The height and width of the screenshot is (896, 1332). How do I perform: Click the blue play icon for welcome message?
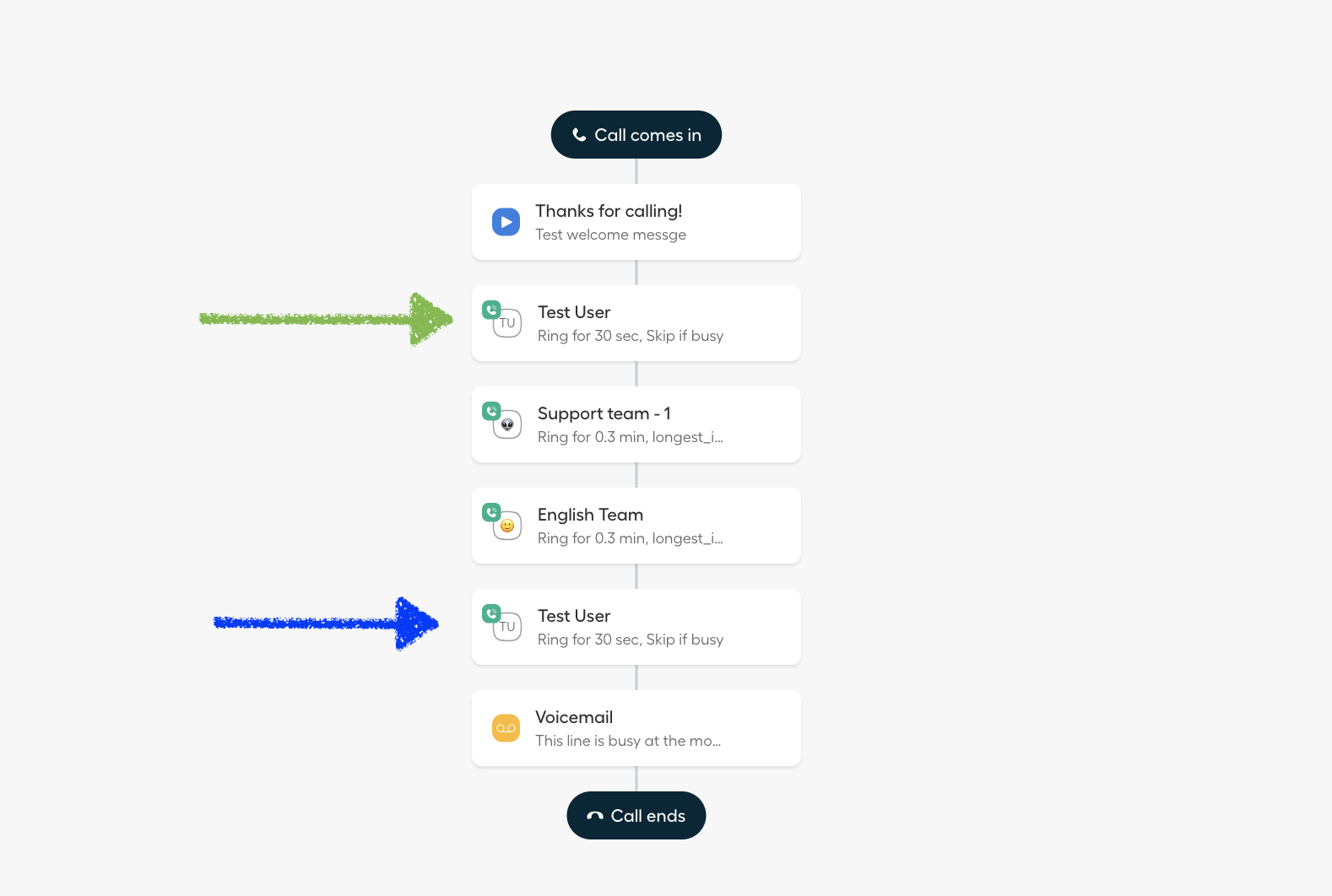click(x=506, y=222)
